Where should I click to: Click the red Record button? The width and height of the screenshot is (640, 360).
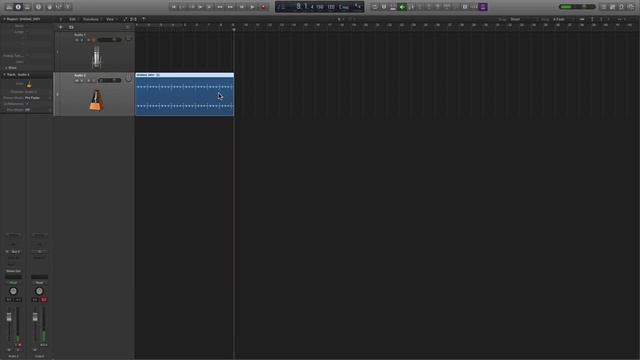pyautogui.click(x=264, y=7)
